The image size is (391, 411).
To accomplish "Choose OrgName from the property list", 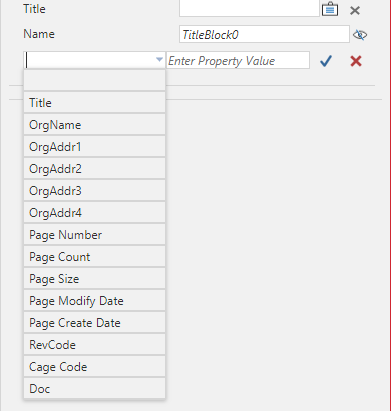I will pyautogui.click(x=95, y=124).
